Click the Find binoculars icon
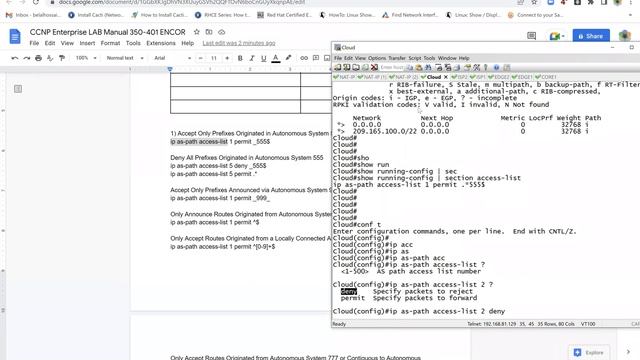640x360 pixels. [428, 67]
